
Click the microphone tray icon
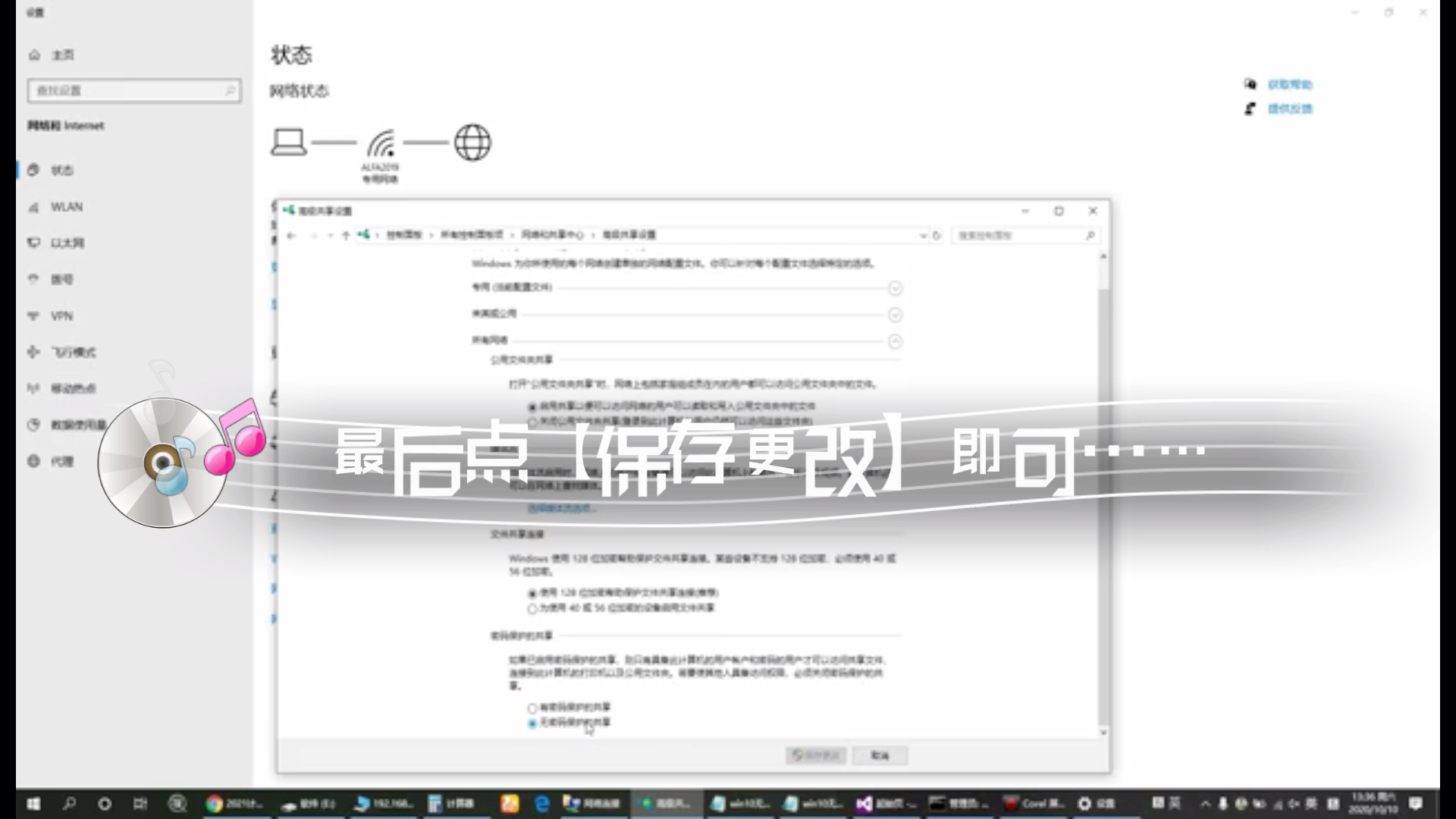(x=1223, y=804)
